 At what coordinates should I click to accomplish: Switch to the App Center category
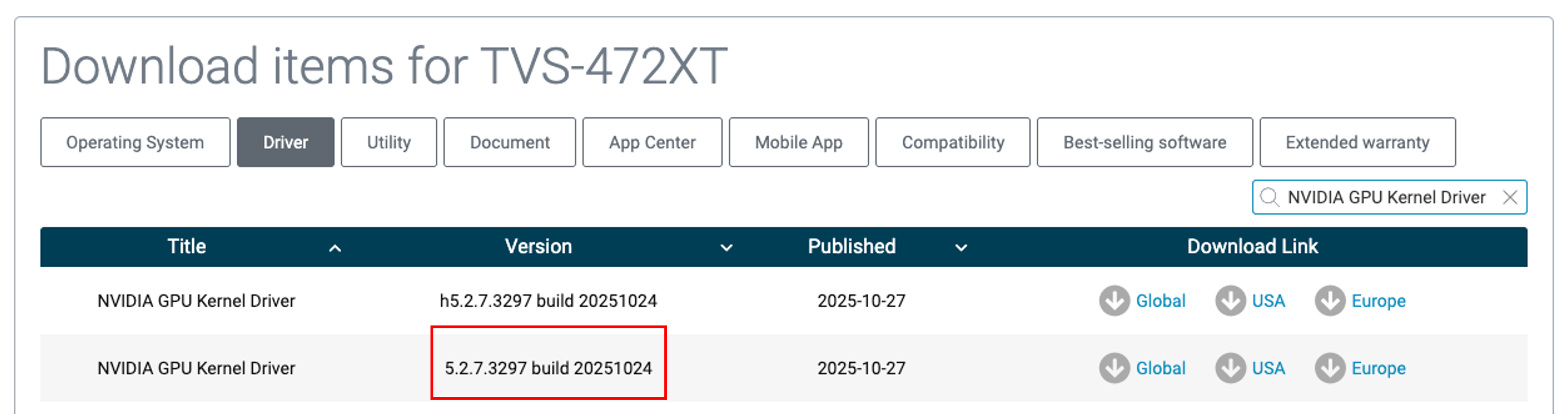click(x=651, y=142)
